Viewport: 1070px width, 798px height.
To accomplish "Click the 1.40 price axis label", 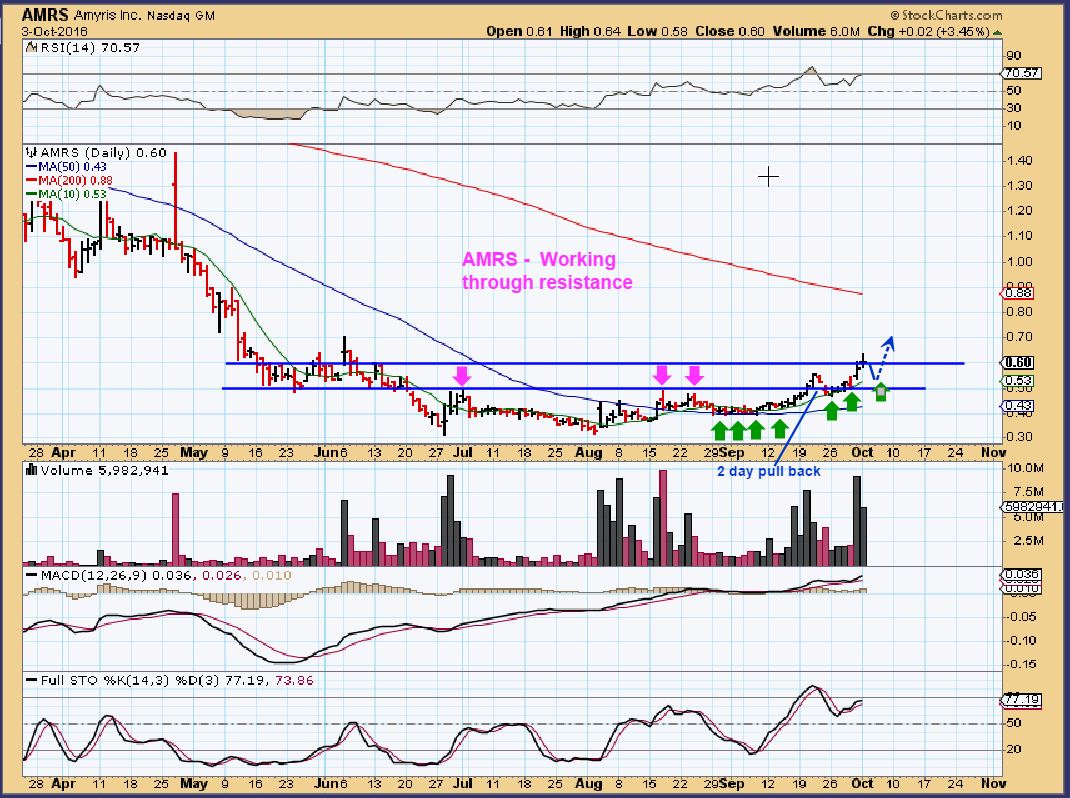I will [x=1020, y=160].
